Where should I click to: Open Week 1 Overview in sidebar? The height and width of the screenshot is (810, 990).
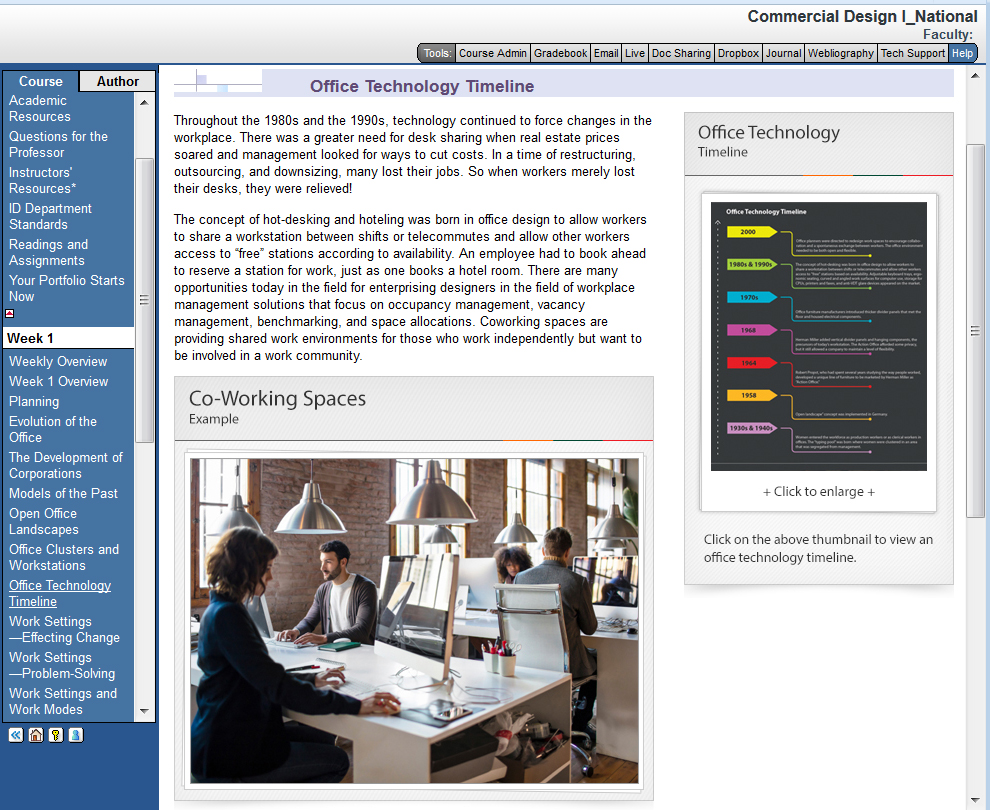[x=58, y=381]
